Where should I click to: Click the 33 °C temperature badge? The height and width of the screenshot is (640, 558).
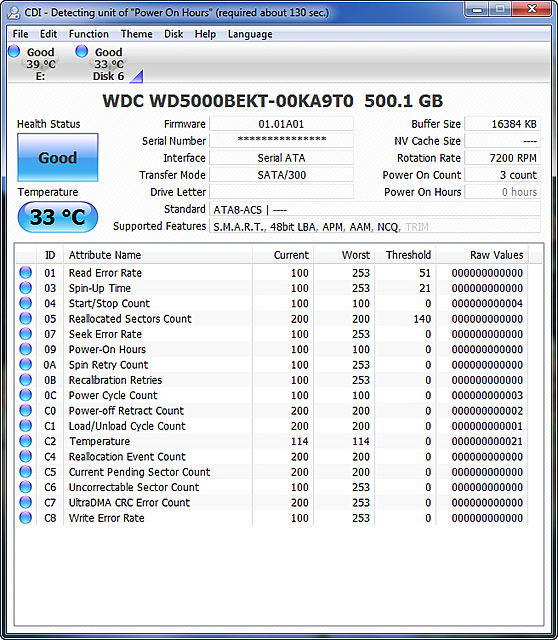point(58,217)
